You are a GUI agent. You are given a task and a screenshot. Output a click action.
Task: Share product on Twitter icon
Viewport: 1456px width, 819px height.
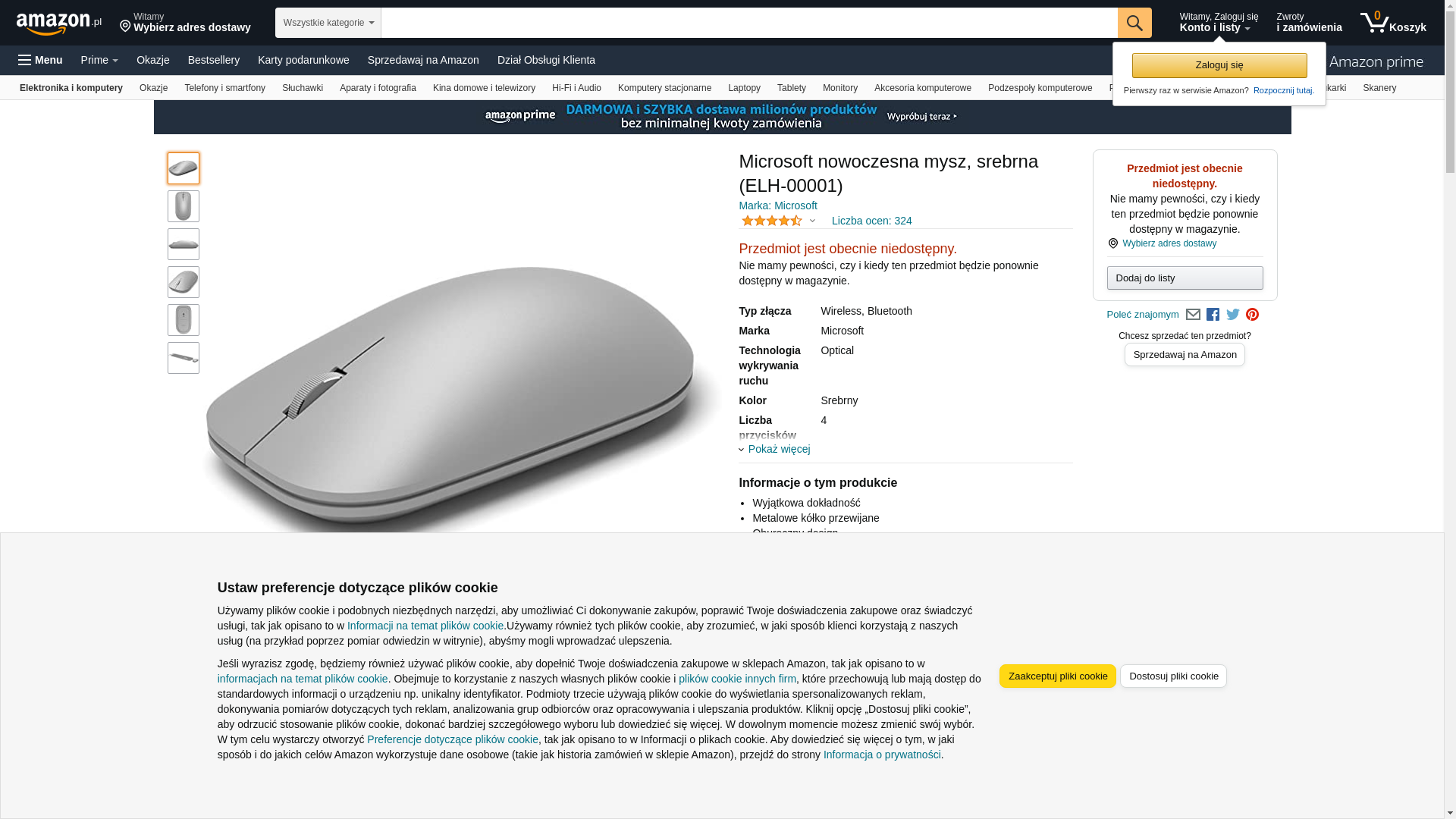pos(1233,315)
